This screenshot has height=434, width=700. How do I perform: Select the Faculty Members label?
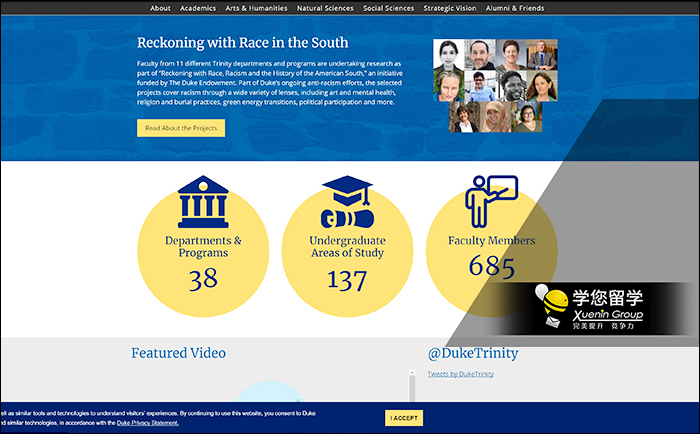click(492, 241)
